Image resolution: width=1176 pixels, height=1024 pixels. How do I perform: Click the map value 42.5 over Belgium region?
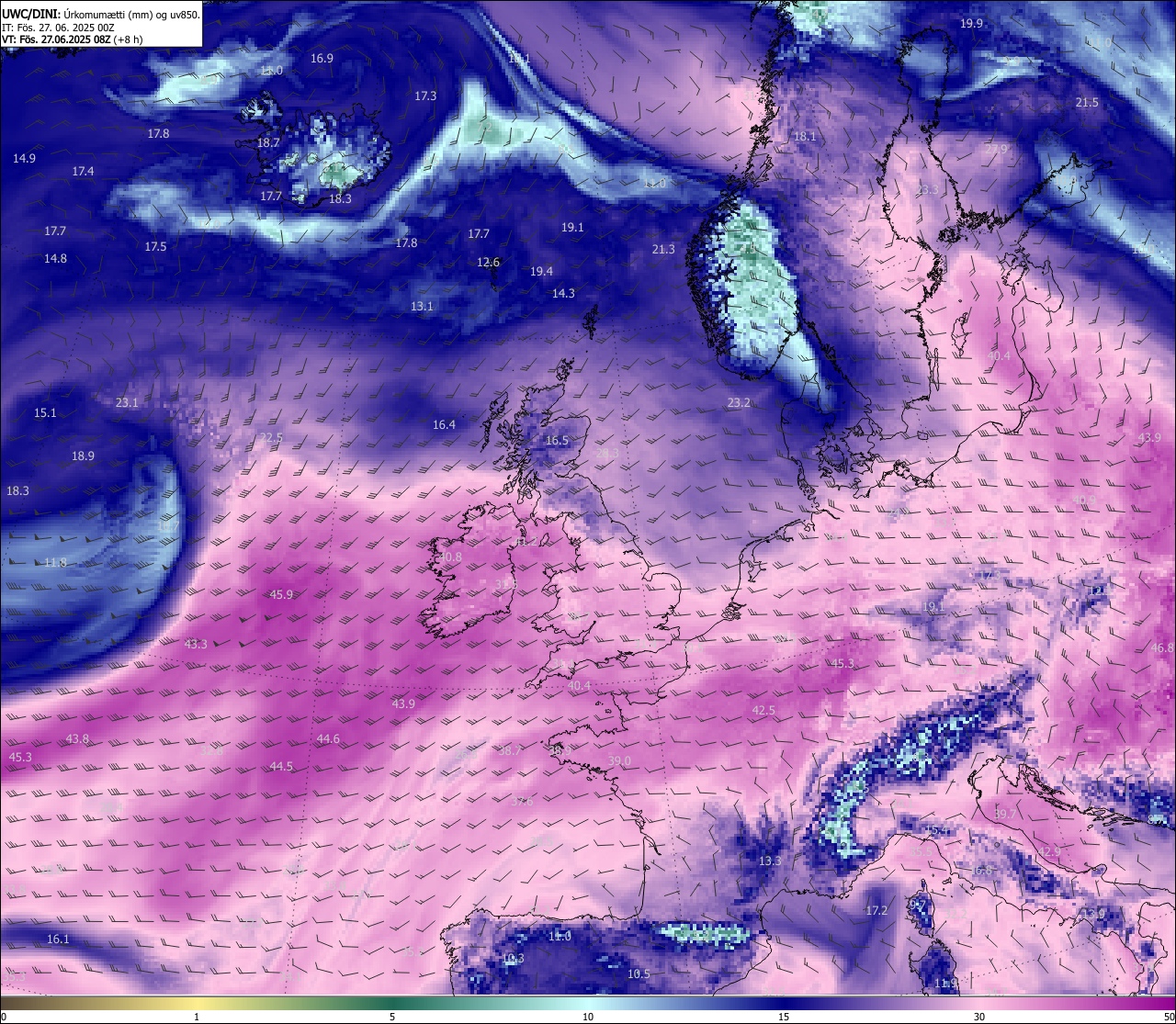[x=763, y=711]
